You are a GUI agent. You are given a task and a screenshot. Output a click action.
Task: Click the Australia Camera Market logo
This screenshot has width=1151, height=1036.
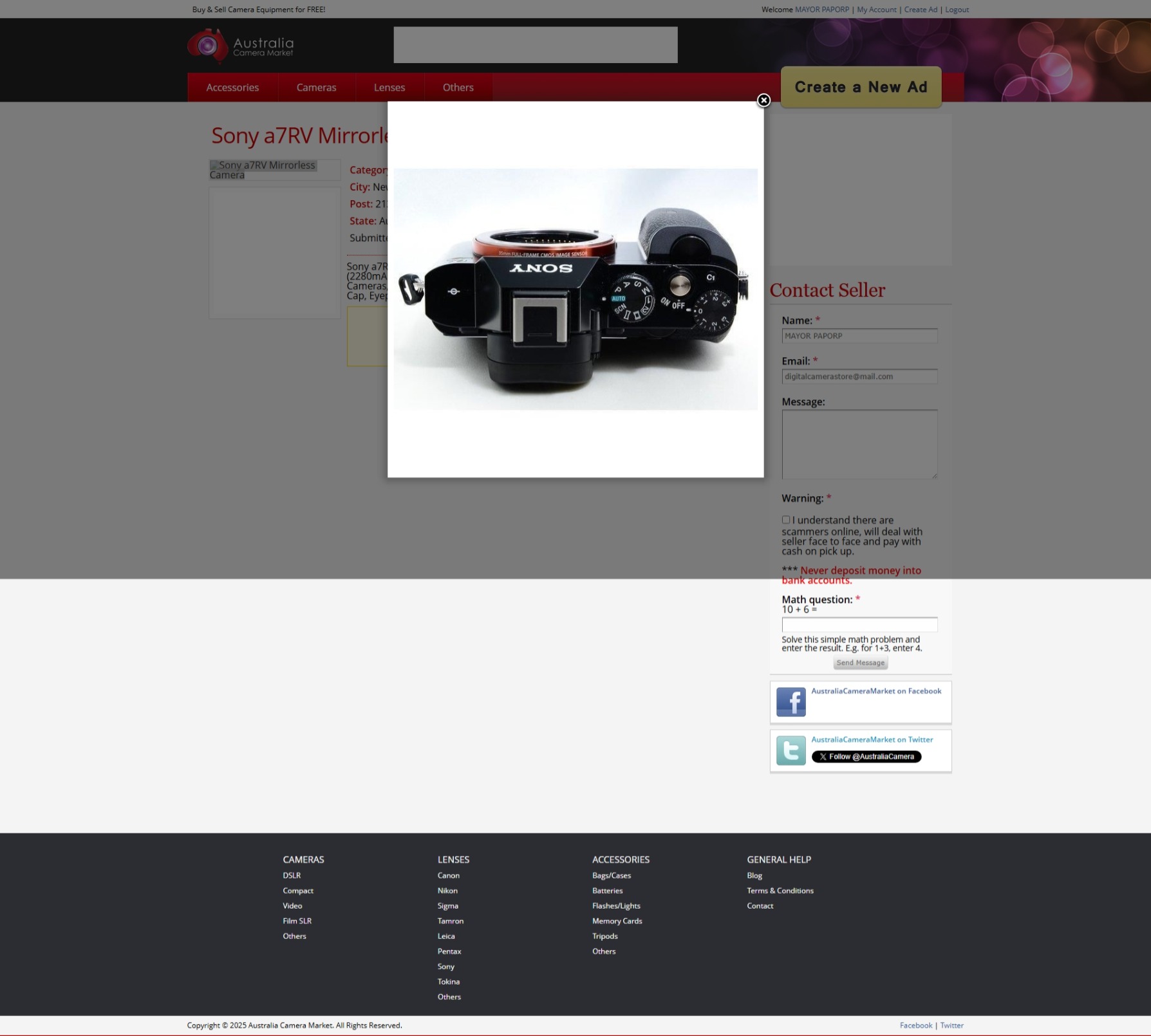point(240,46)
